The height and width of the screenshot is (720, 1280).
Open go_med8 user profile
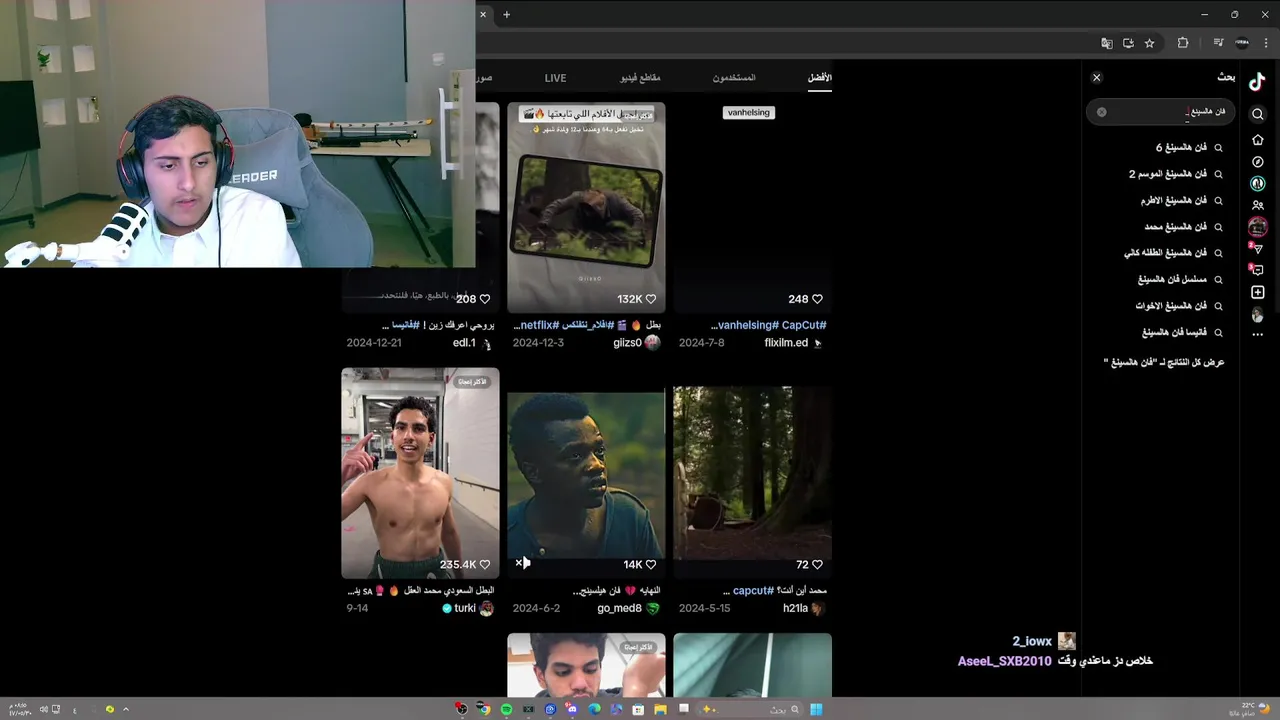pyautogui.click(x=619, y=608)
